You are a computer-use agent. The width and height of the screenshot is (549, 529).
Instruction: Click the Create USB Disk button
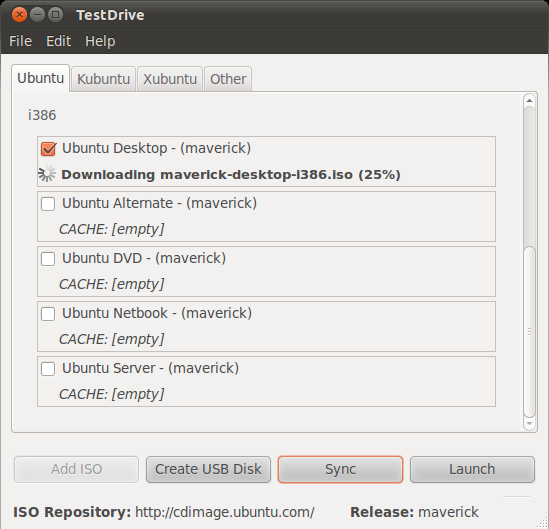point(208,469)
